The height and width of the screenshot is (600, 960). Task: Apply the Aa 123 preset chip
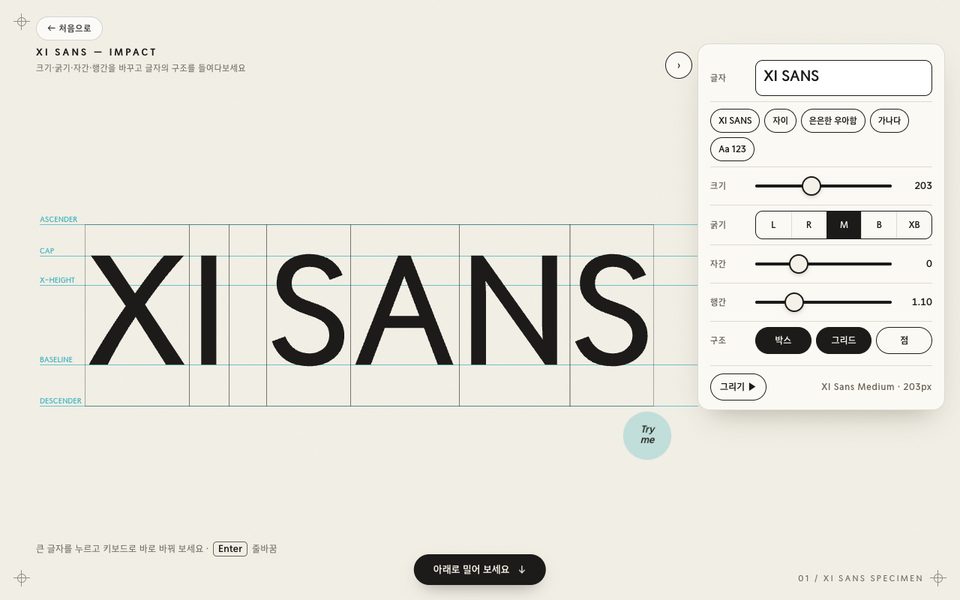point(732,149)
